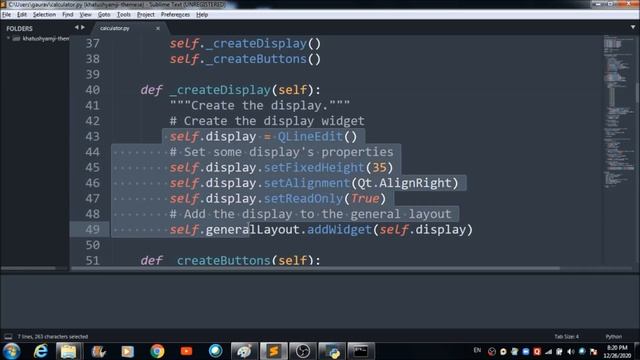Go to previous tab with left arrow

tap(76, 27)
